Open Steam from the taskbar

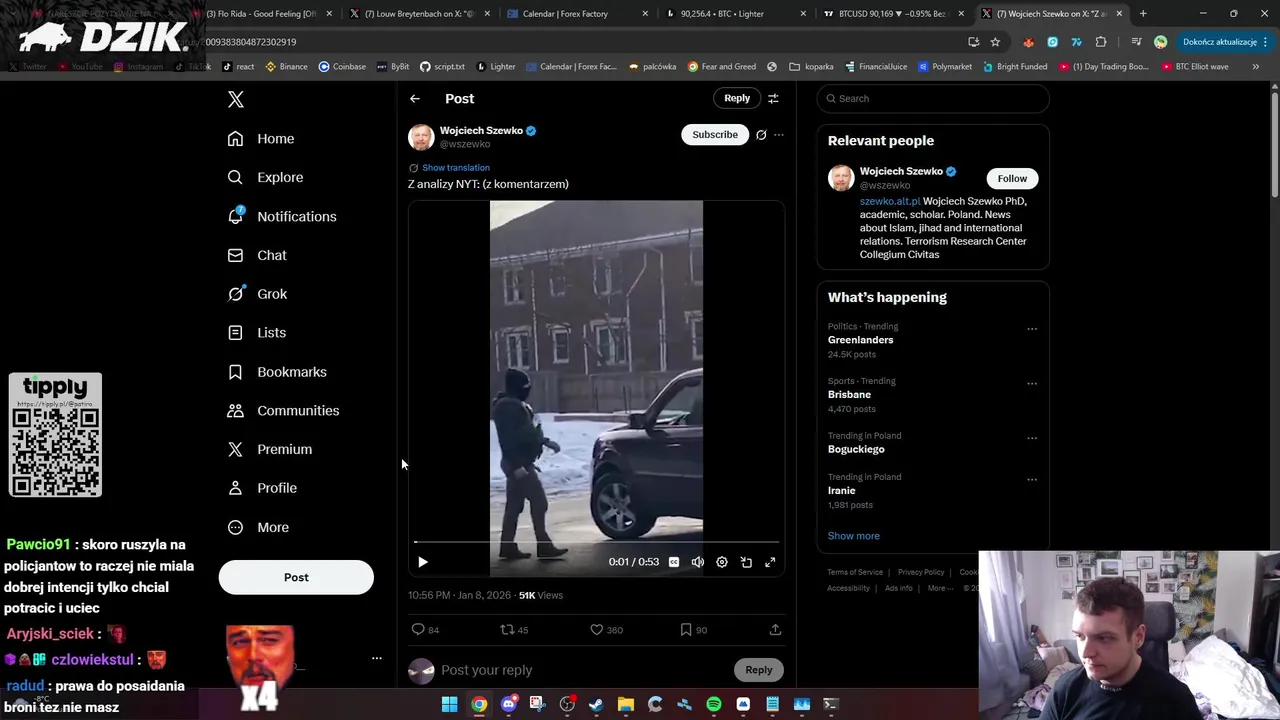[x=596, y=704]
